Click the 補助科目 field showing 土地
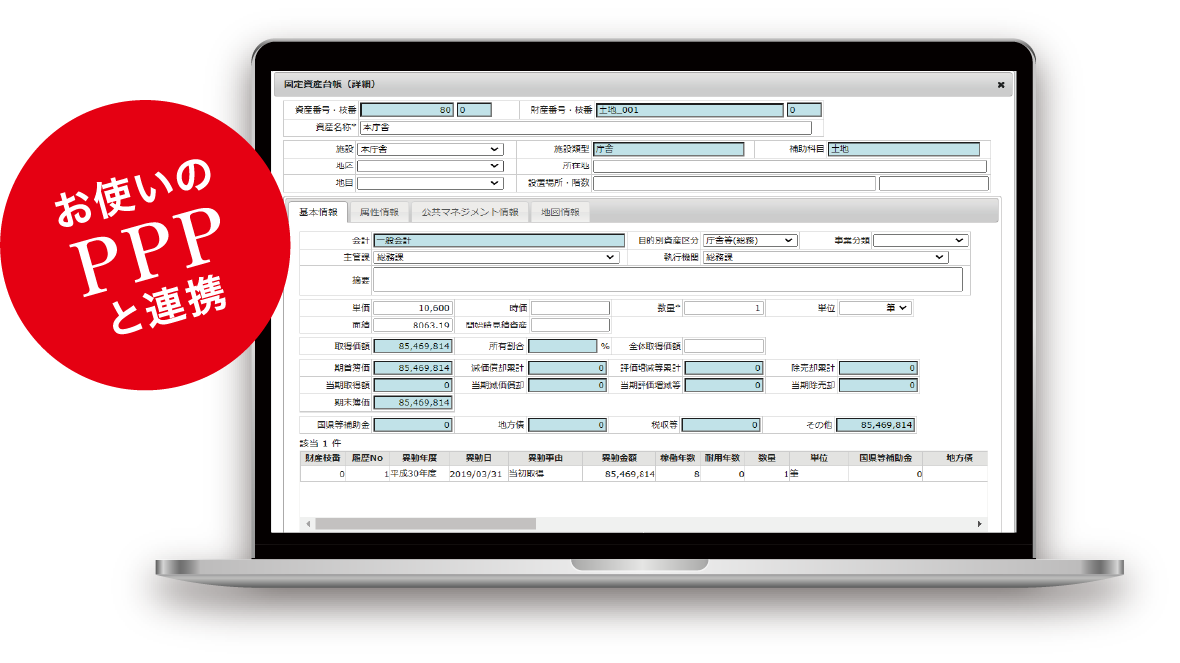Image resolution: width=1180 pixels, height=663 pixels. pyautogui.click(x=904, y=149)
